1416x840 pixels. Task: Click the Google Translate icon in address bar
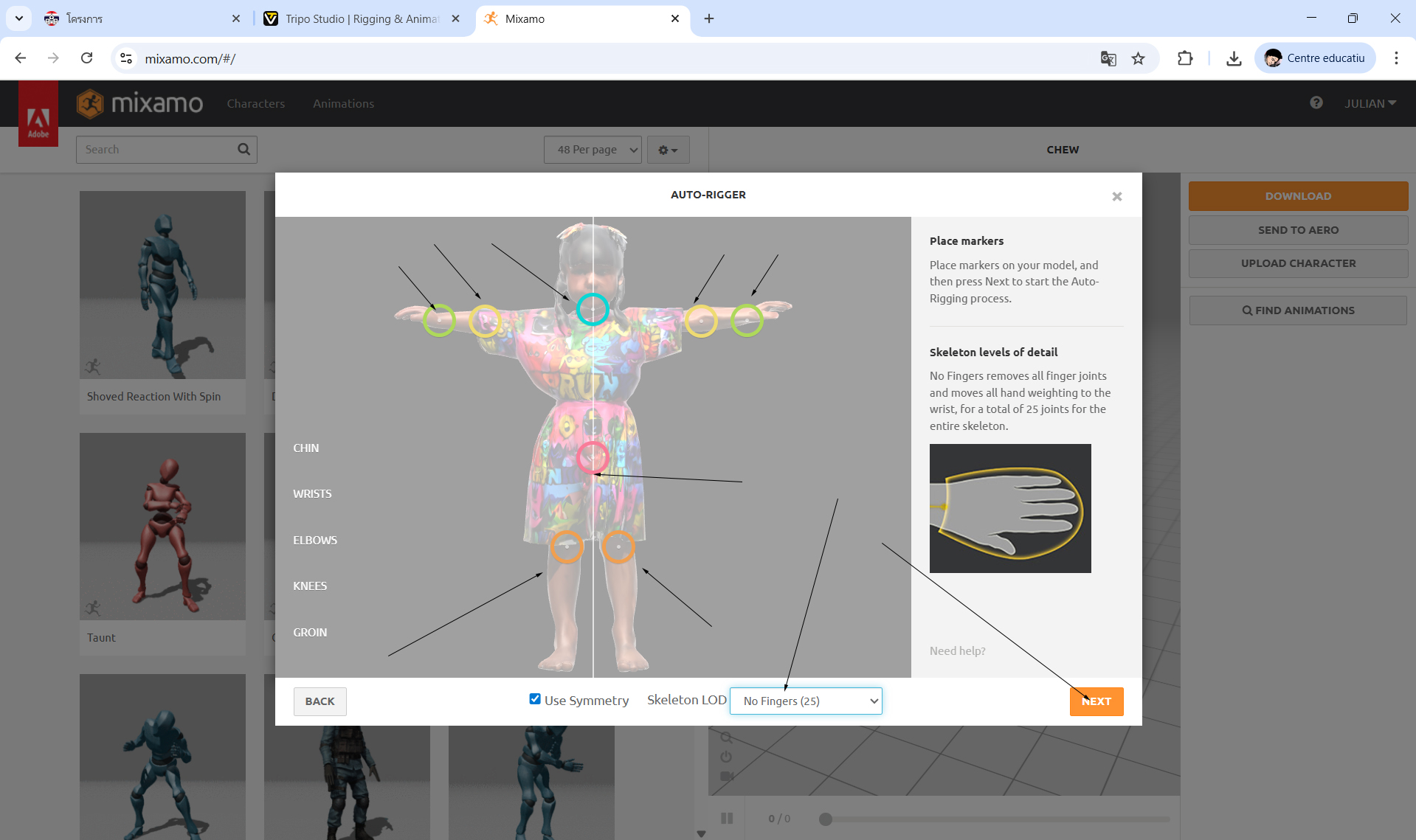point(1108,58)
